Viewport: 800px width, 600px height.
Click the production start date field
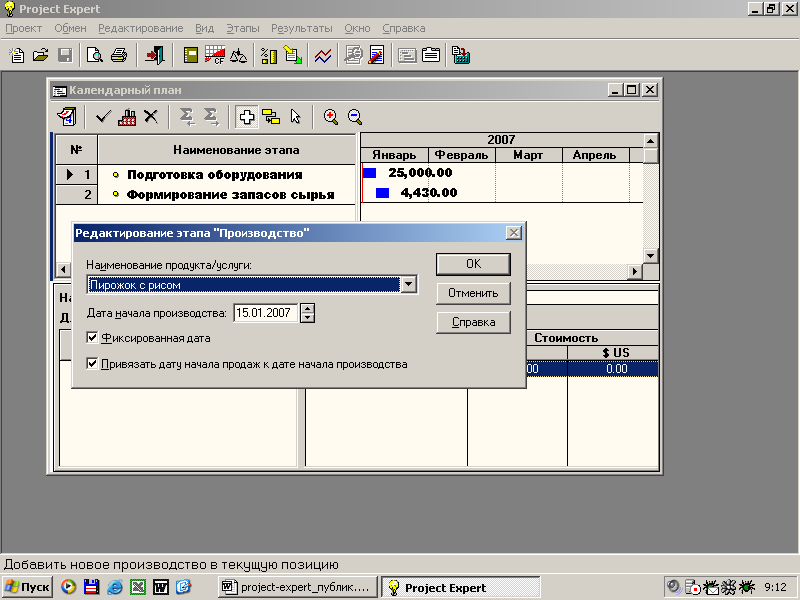266,313
